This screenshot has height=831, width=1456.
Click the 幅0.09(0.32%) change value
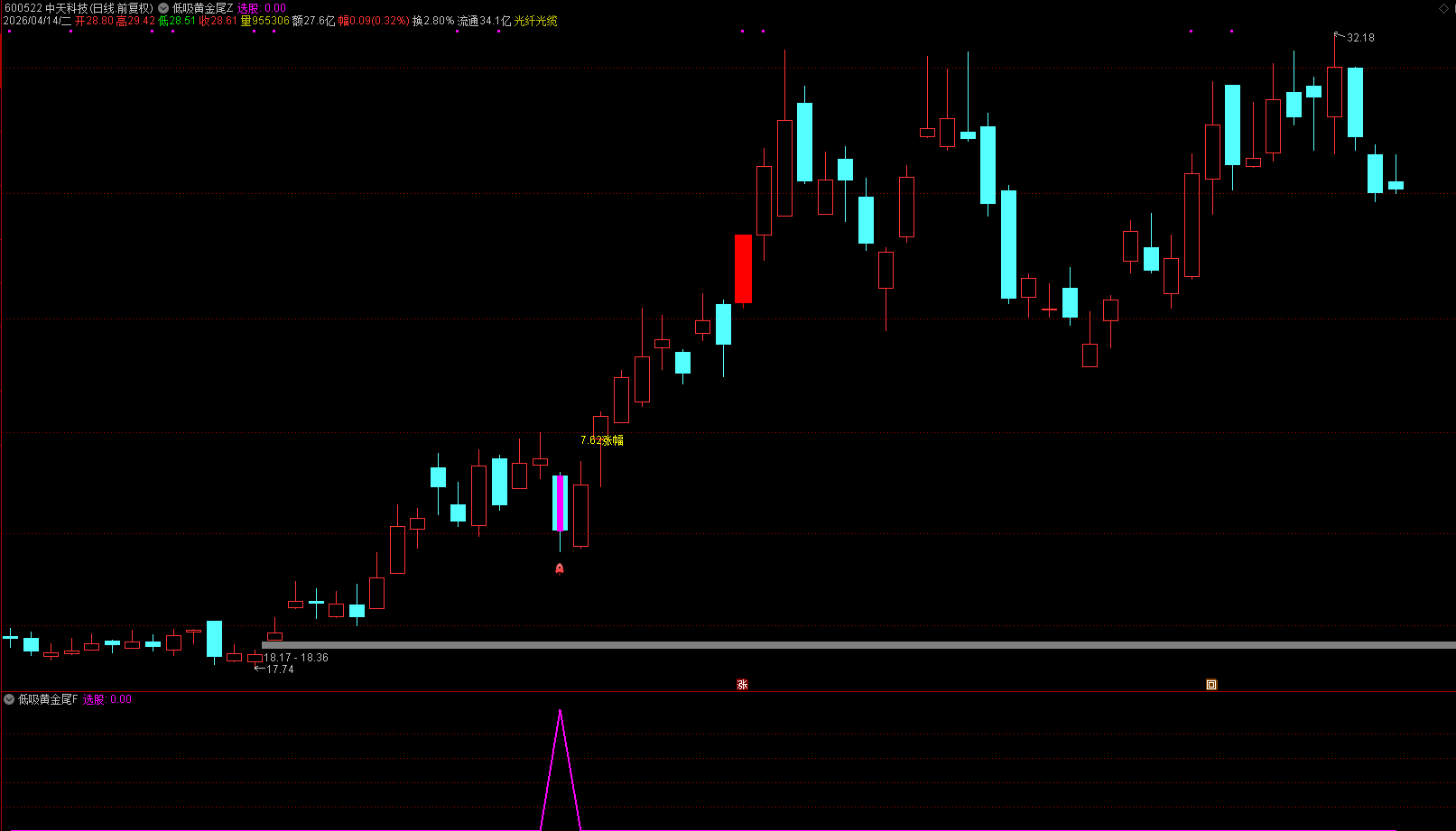click(374, 21)
